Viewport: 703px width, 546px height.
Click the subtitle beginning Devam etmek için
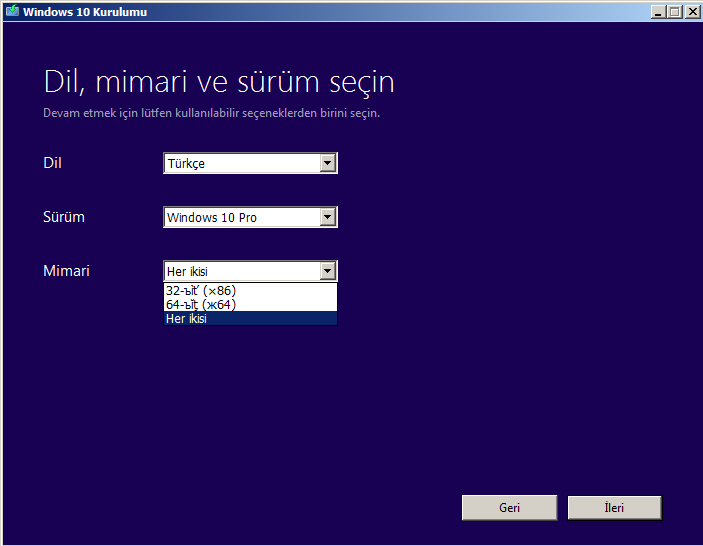[212, 113]
